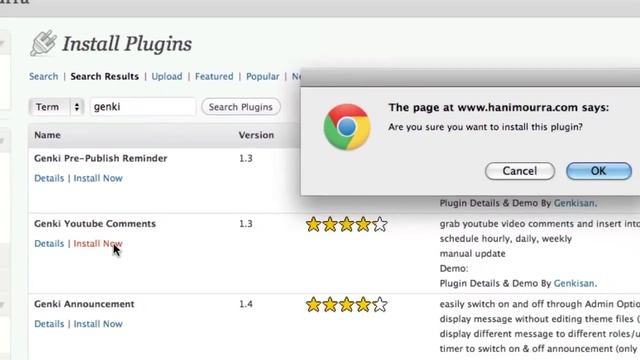Install Now for Genki Youtube Comments
This screenshot has width=640, height=360.
pos(98,244)
